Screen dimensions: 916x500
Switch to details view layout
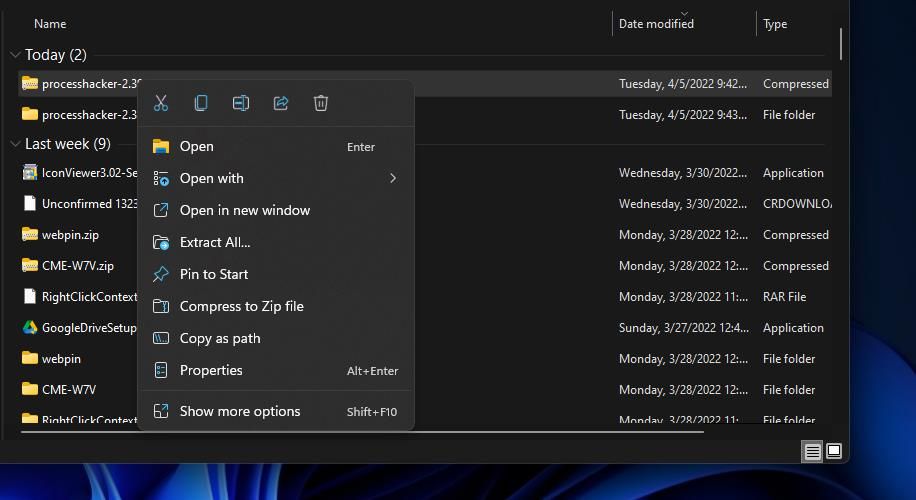pyautogui.click(x=812, y=452)
